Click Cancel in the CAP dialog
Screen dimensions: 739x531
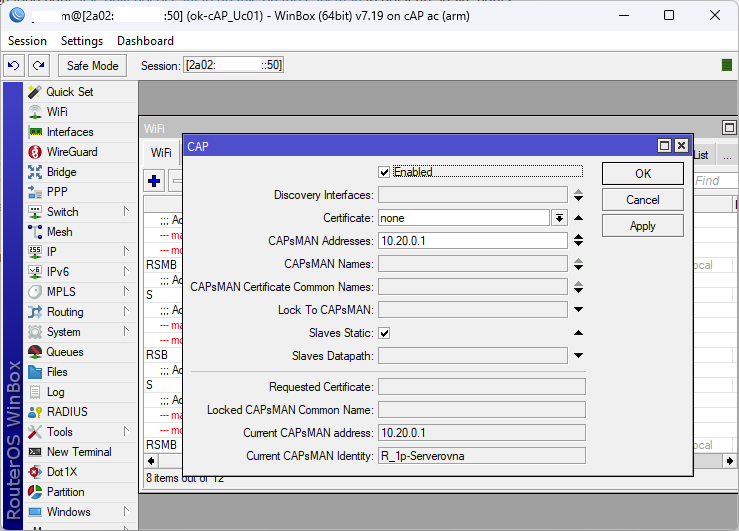pyautogui.click(x=643, y=200)
